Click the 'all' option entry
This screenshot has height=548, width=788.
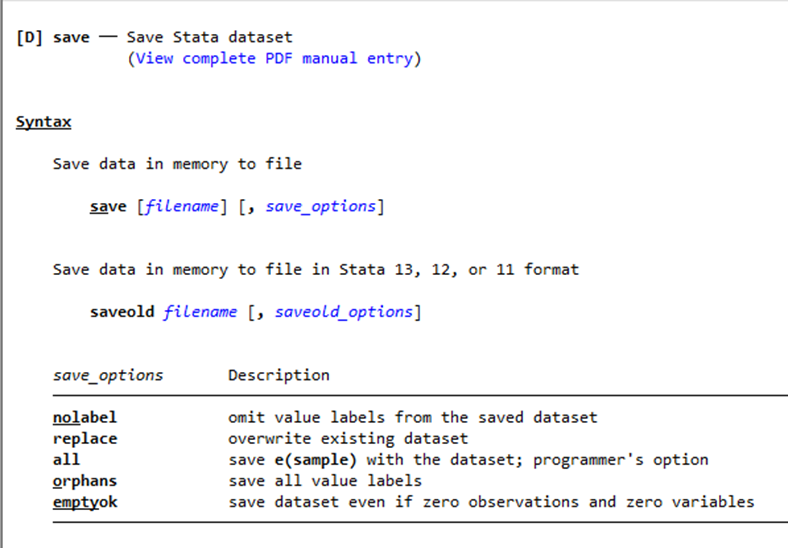point(66,460)
